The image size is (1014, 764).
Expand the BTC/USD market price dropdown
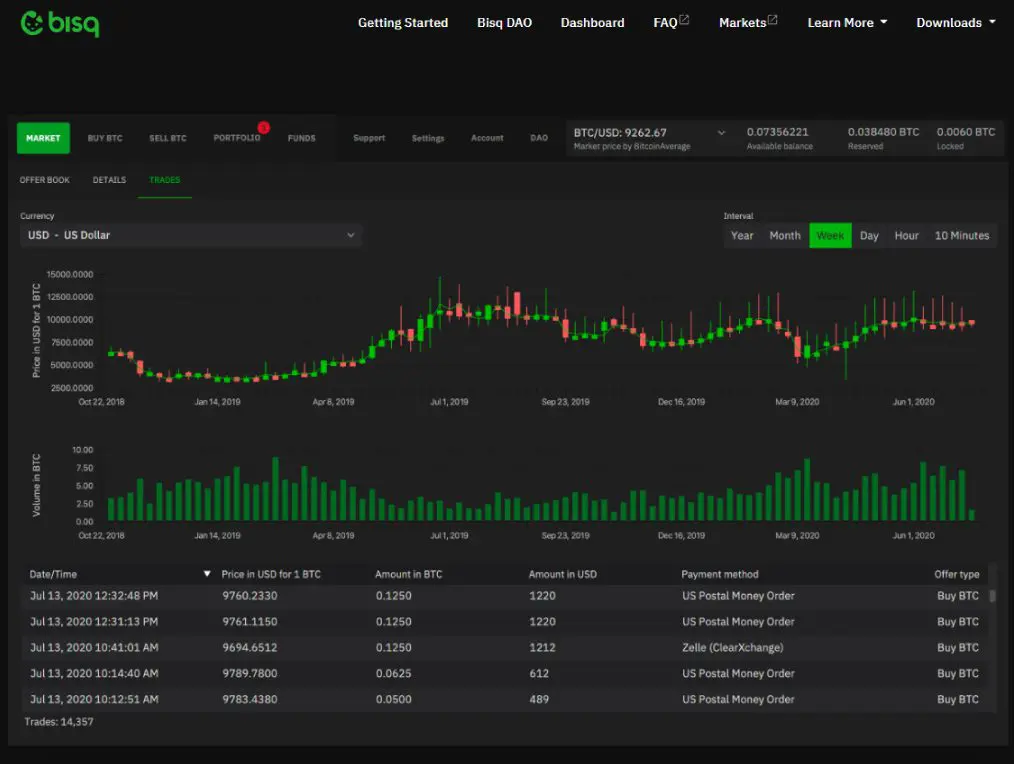coord(721,133)
